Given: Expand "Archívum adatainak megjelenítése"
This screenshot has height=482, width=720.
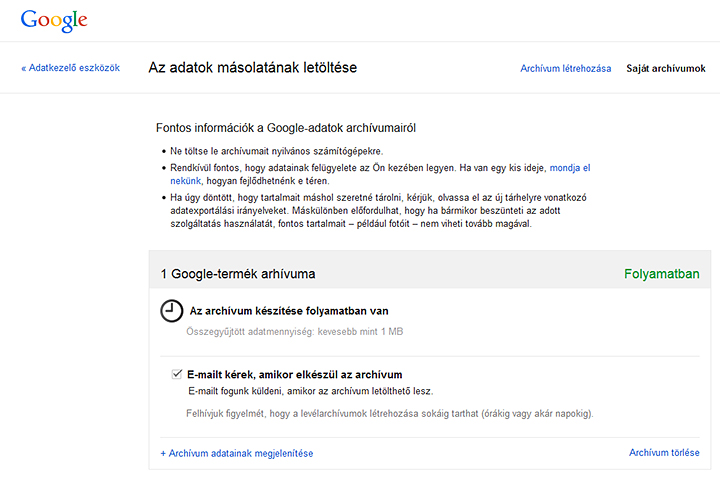Looking at the screenshot, I should pos(236,453).
